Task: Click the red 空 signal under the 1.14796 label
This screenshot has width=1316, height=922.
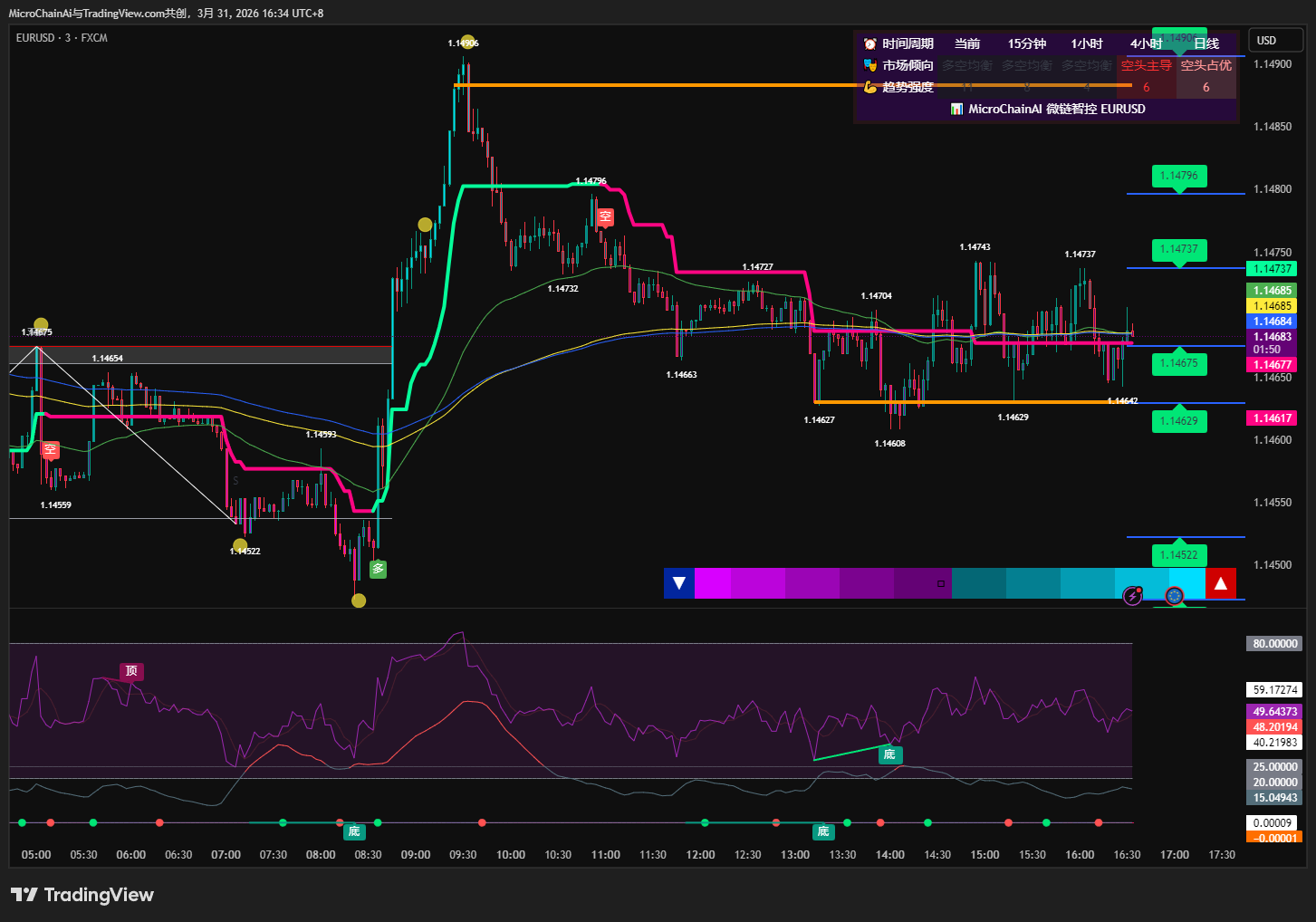Action: click(605, 216)
